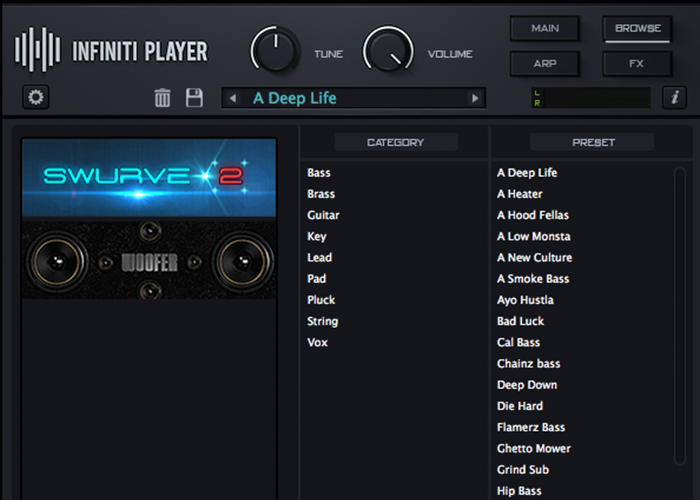Click the CATEGORY column header
Image resolution: width=700 pixels, height=500 pixels.
396,142
